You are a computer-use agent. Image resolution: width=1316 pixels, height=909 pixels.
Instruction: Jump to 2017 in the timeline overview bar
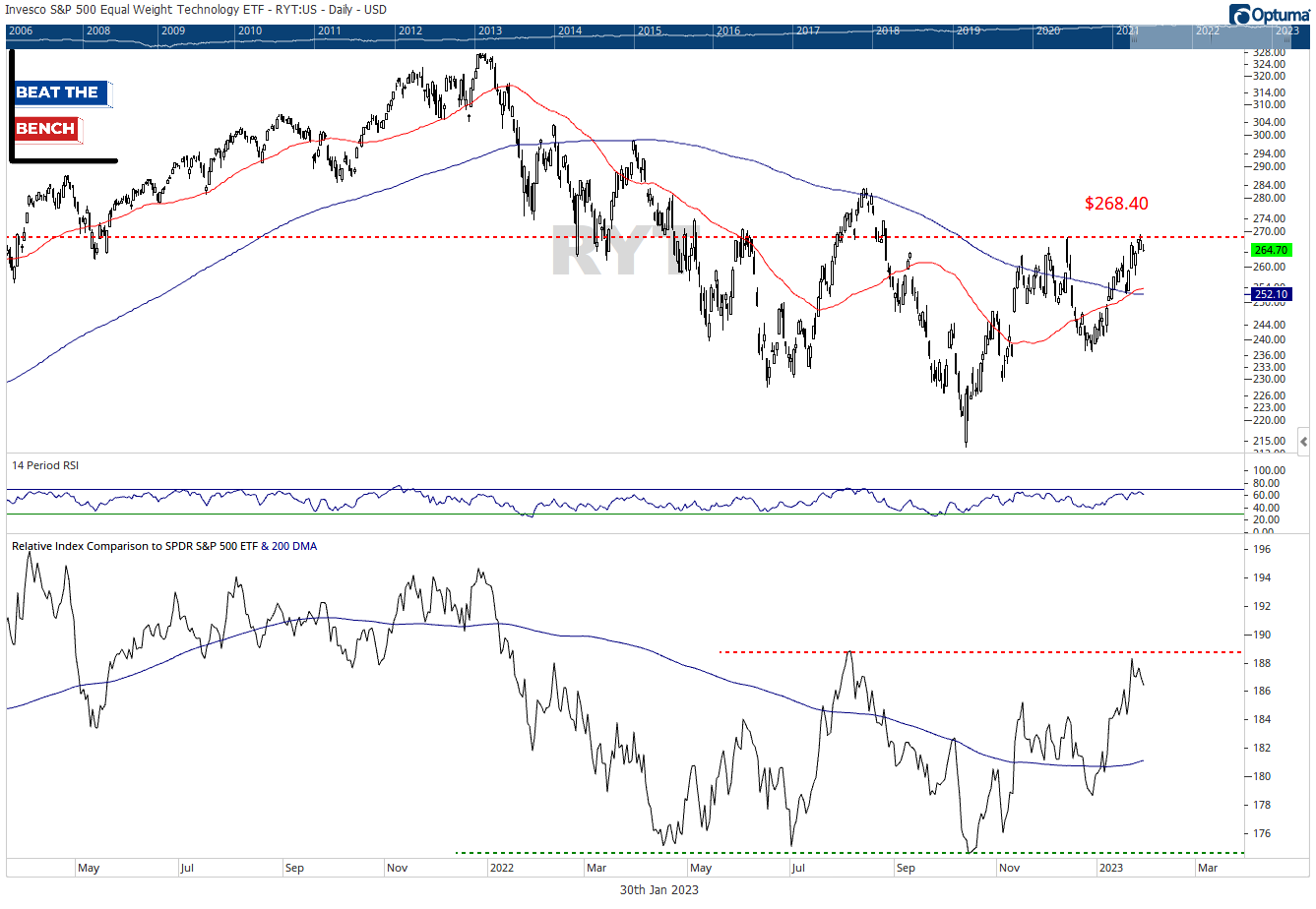[x=808, y=30]
